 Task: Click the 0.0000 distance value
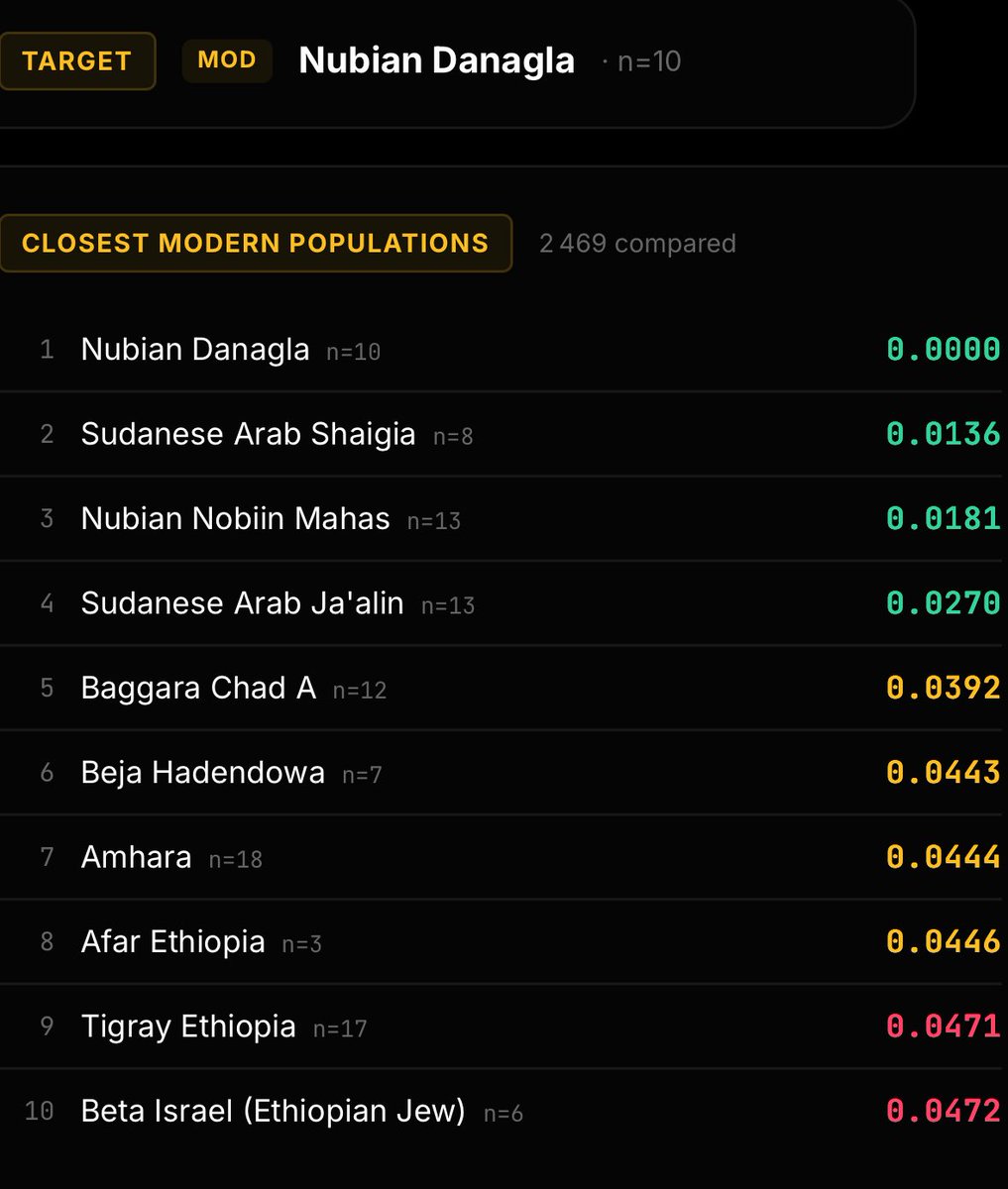(943, 350)
